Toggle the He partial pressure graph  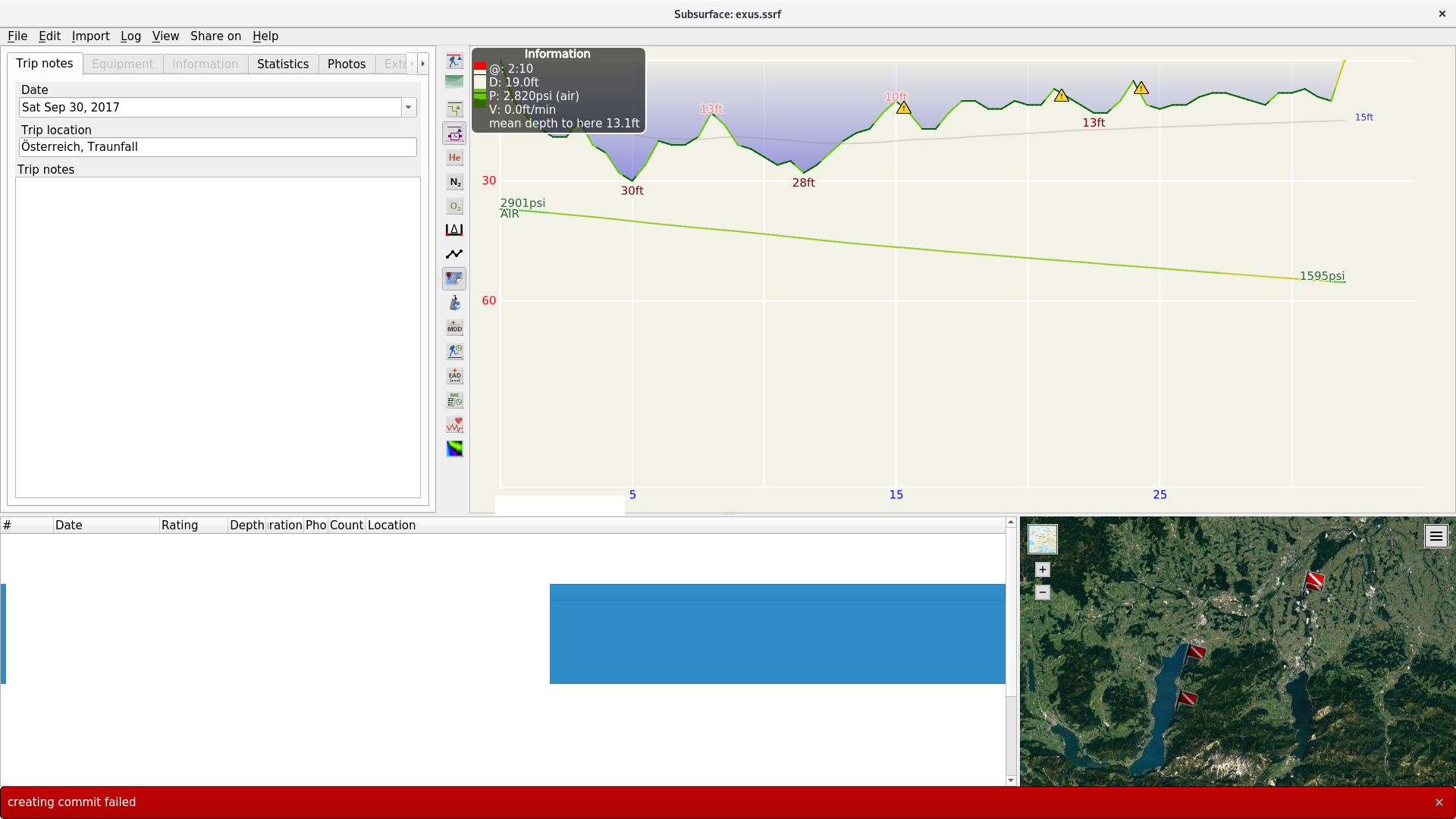454,158
